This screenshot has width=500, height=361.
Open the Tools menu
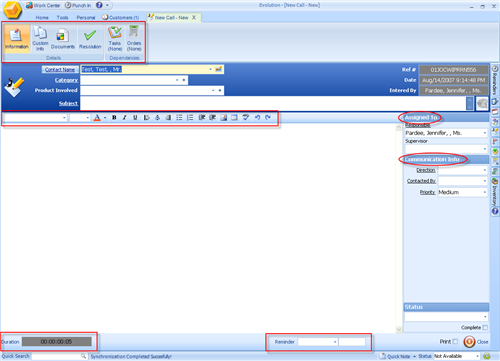click(x=62, y=17)
